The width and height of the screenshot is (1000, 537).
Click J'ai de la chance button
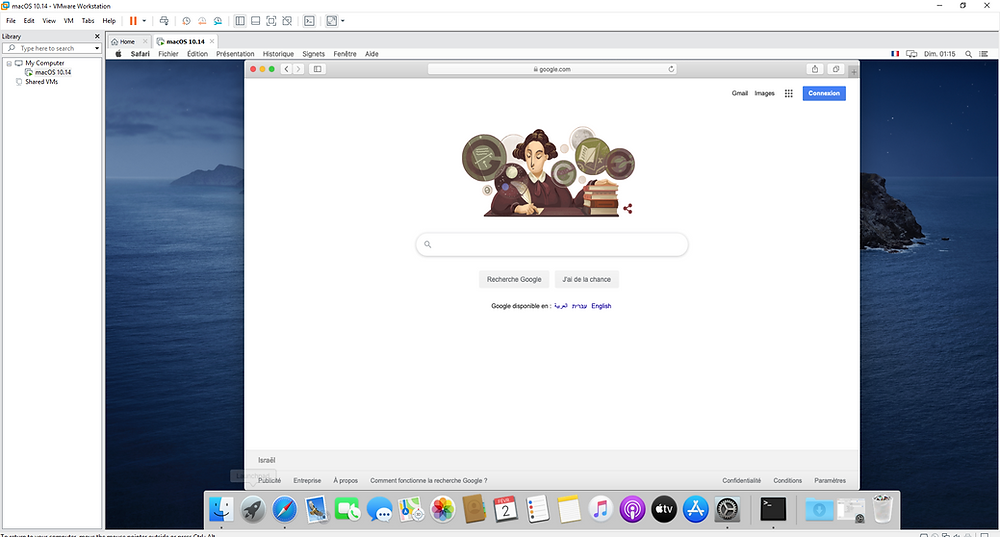tap(586, 279)
